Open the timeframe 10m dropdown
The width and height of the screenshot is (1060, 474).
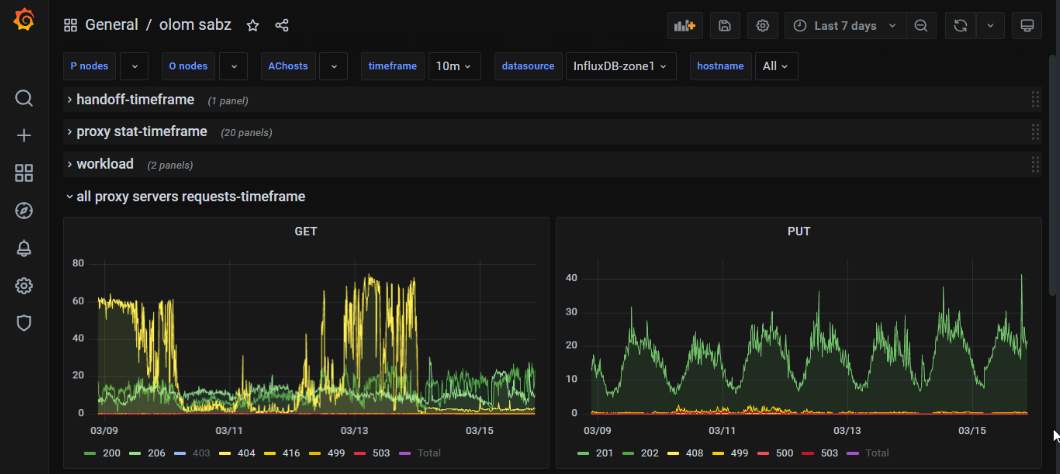(454, 66)
